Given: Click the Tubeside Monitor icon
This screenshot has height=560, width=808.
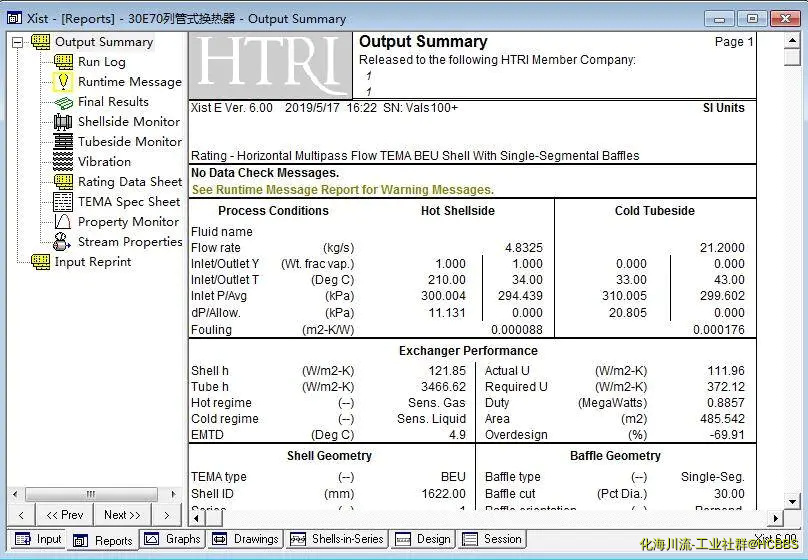Looking at the screenshot, I should coord(63,141).
